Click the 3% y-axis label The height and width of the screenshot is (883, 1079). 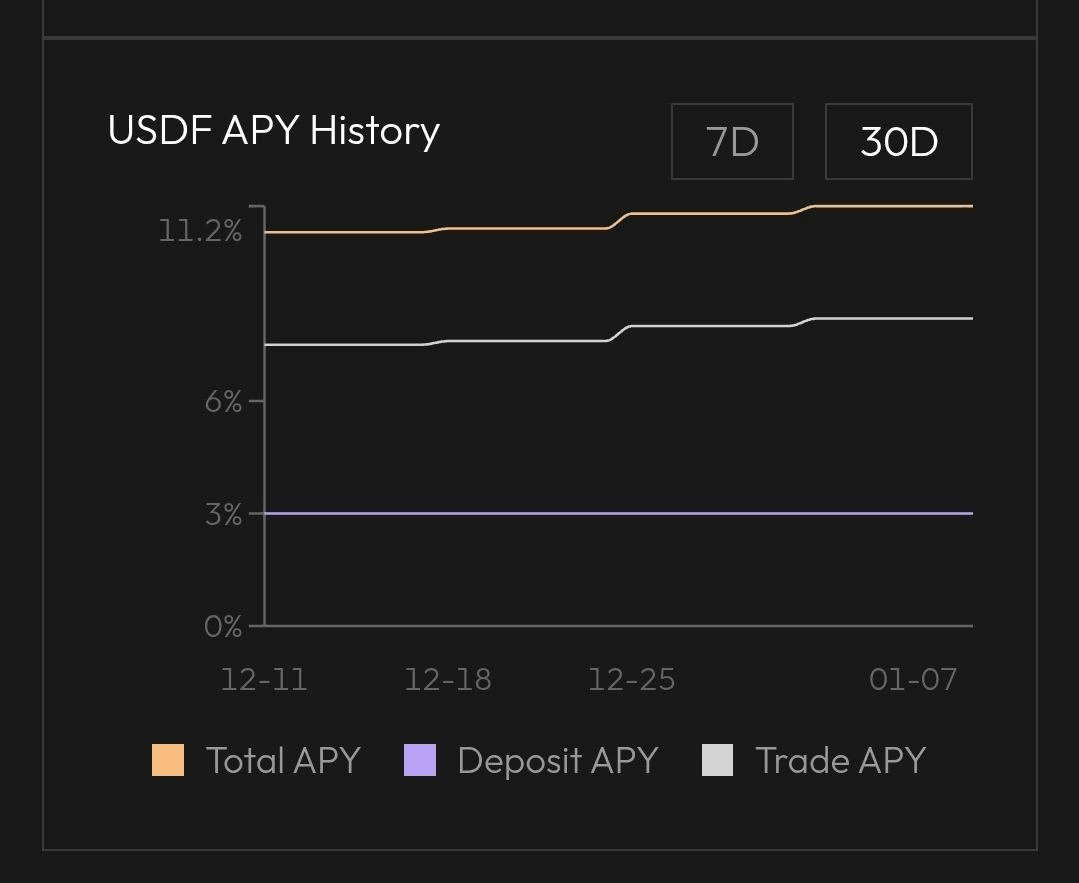[x=223, y=514]
